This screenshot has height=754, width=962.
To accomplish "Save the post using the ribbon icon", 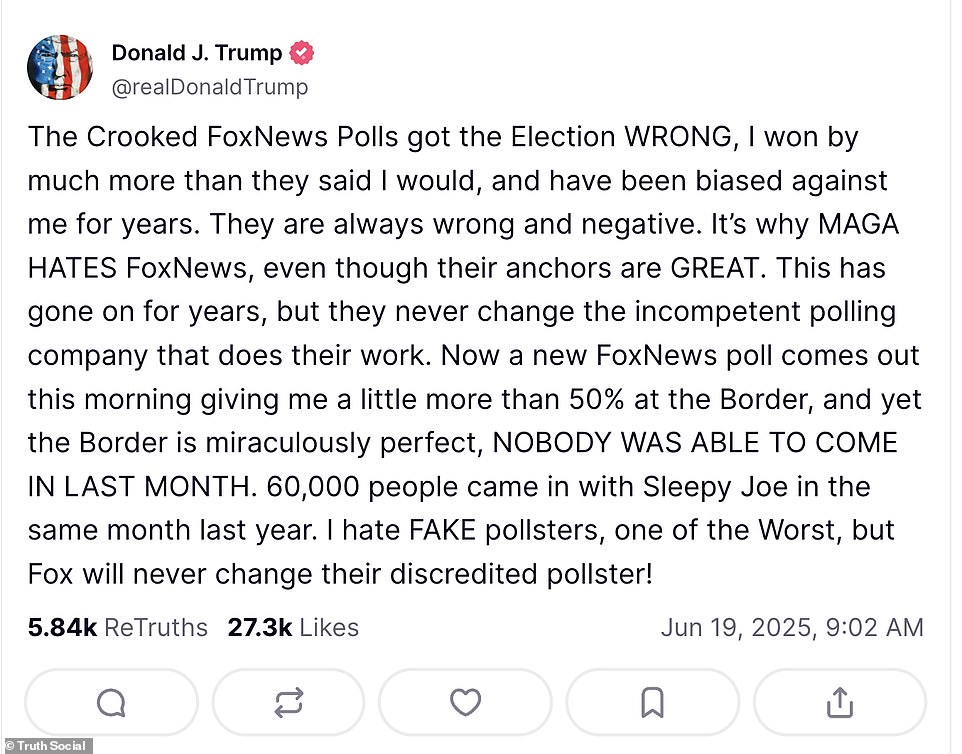I will [x=652, y=702].
